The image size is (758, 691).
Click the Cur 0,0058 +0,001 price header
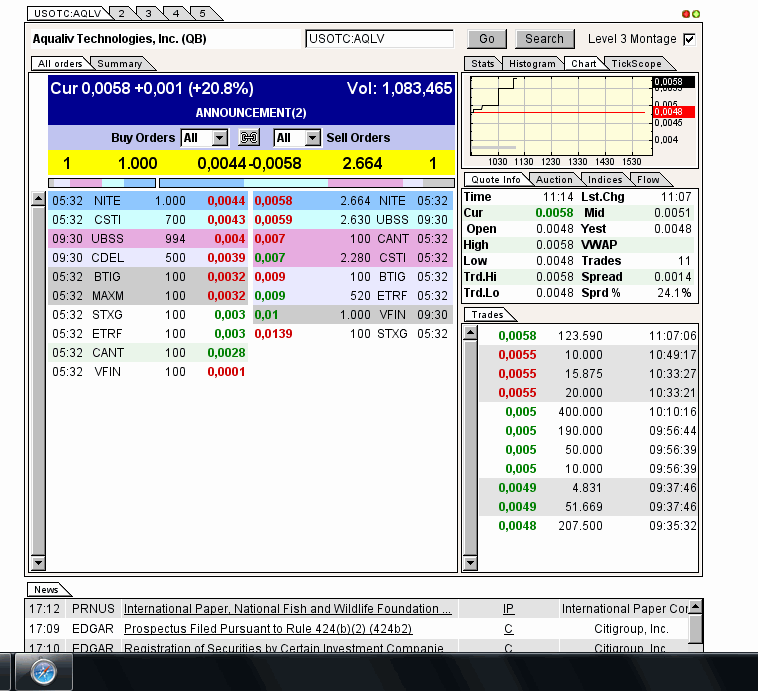152,88
